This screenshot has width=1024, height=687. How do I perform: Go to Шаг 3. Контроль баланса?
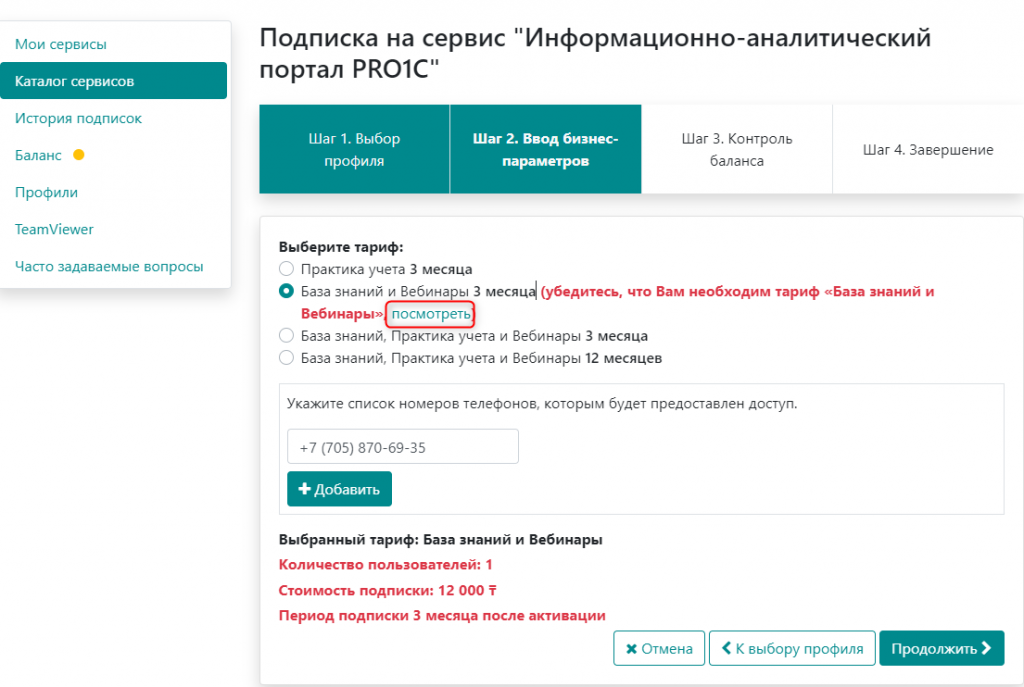[737, 150]
